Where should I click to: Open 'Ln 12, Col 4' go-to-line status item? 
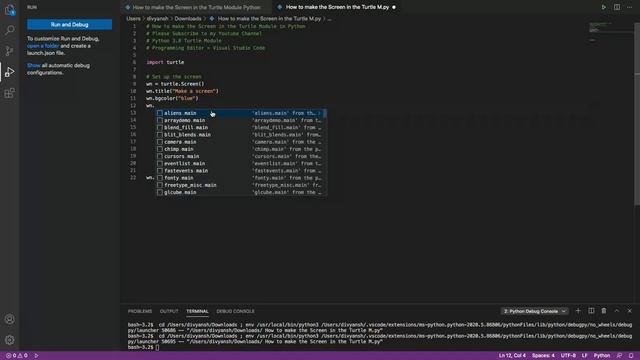(512, 356)
